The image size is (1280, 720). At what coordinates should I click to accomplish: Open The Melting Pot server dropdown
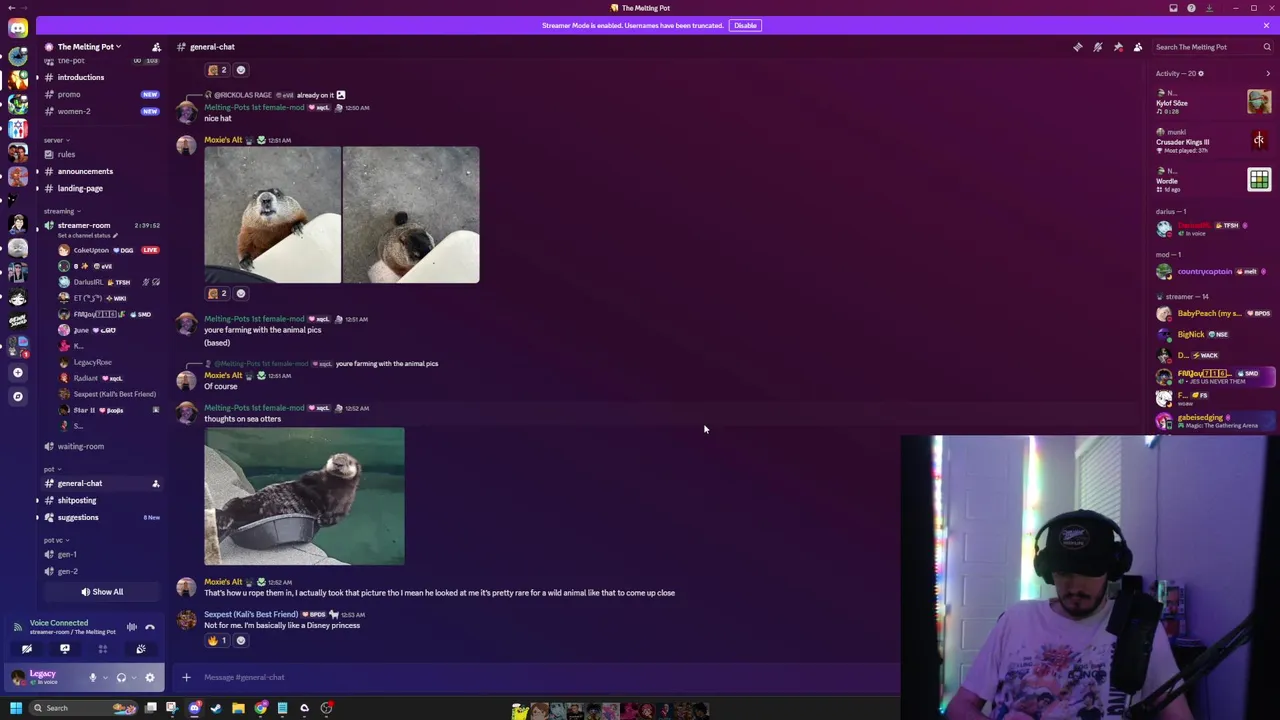click(89, 47)
